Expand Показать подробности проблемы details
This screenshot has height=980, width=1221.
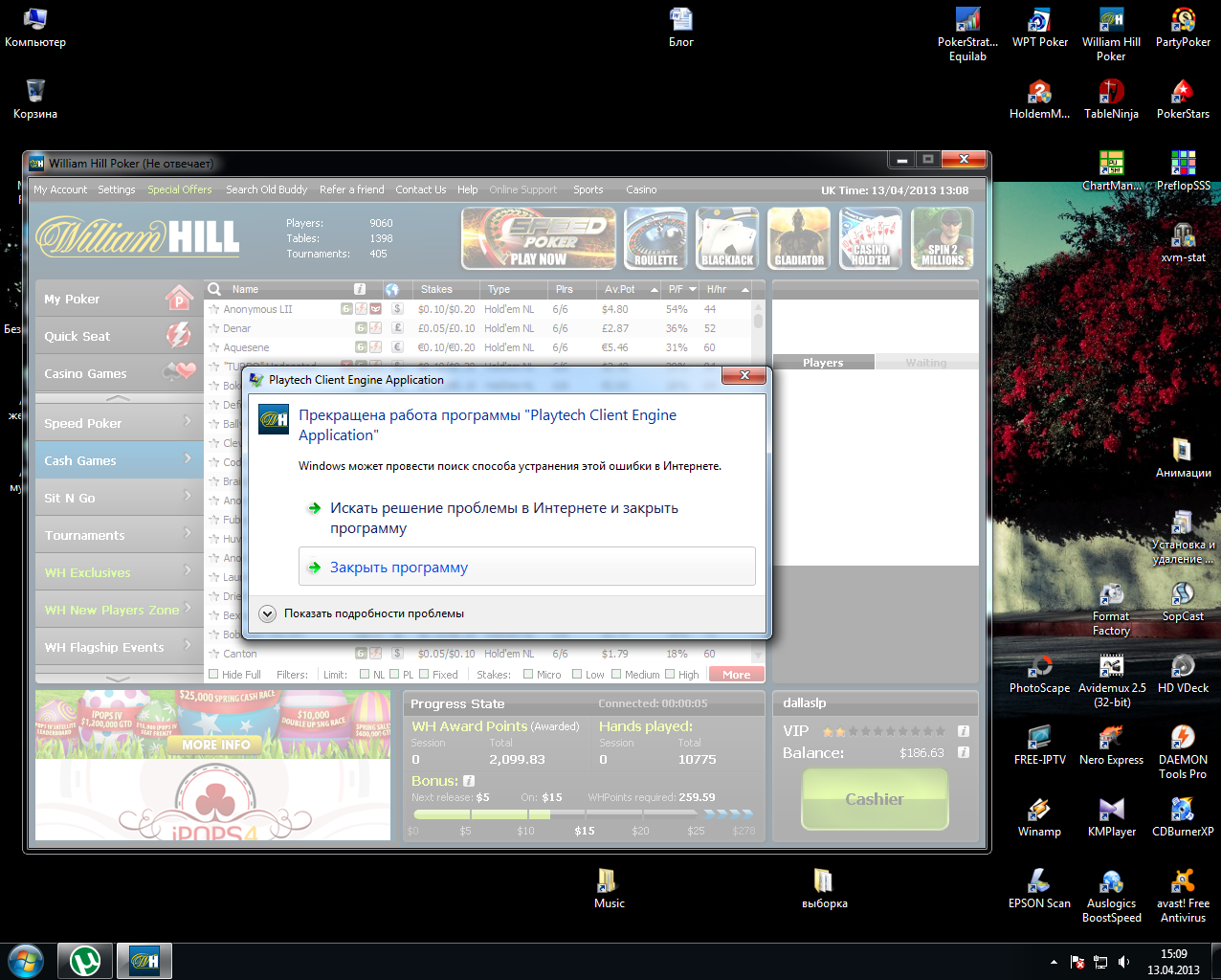pos(268,613)
